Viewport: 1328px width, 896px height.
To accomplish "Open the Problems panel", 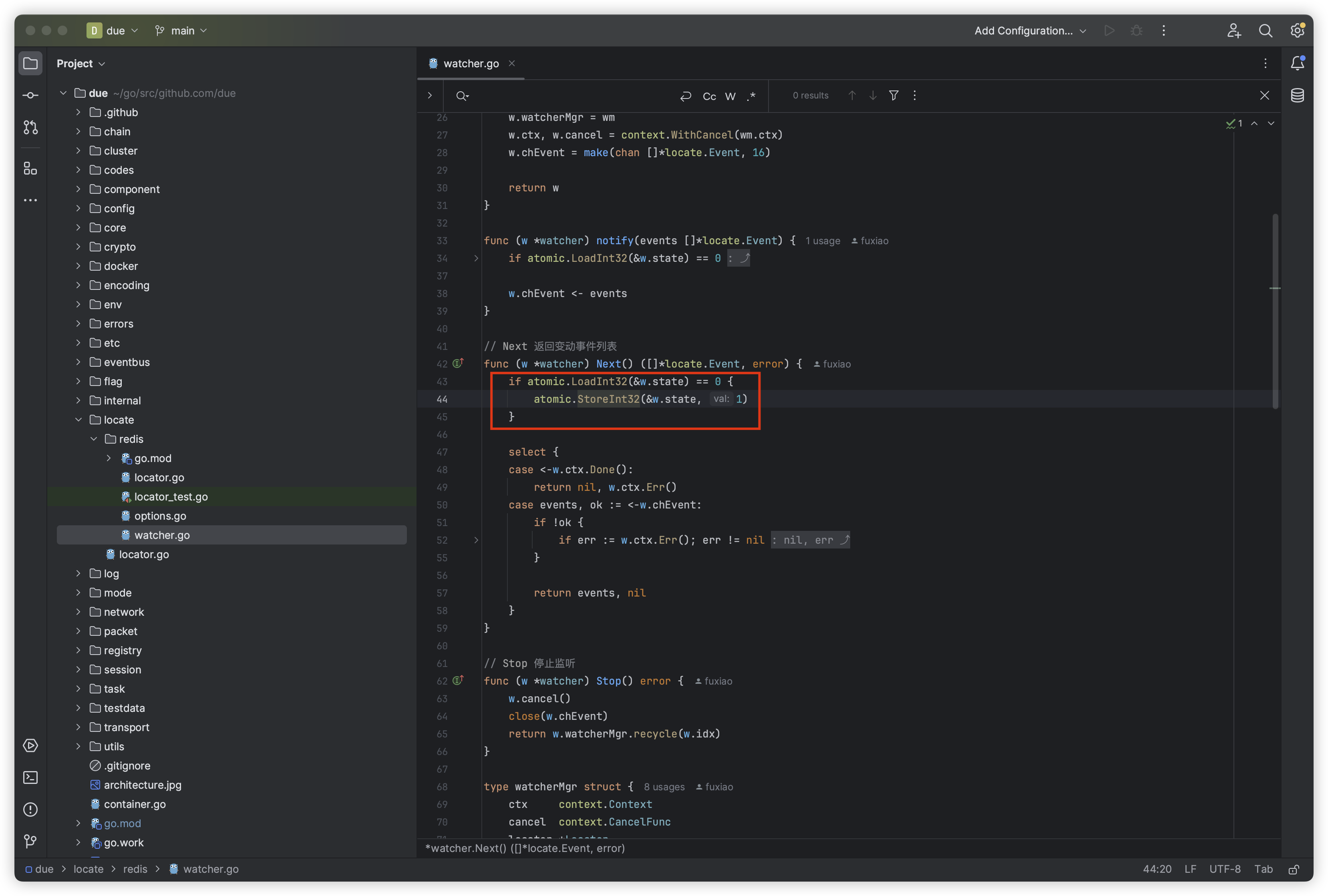I will 30,810.
